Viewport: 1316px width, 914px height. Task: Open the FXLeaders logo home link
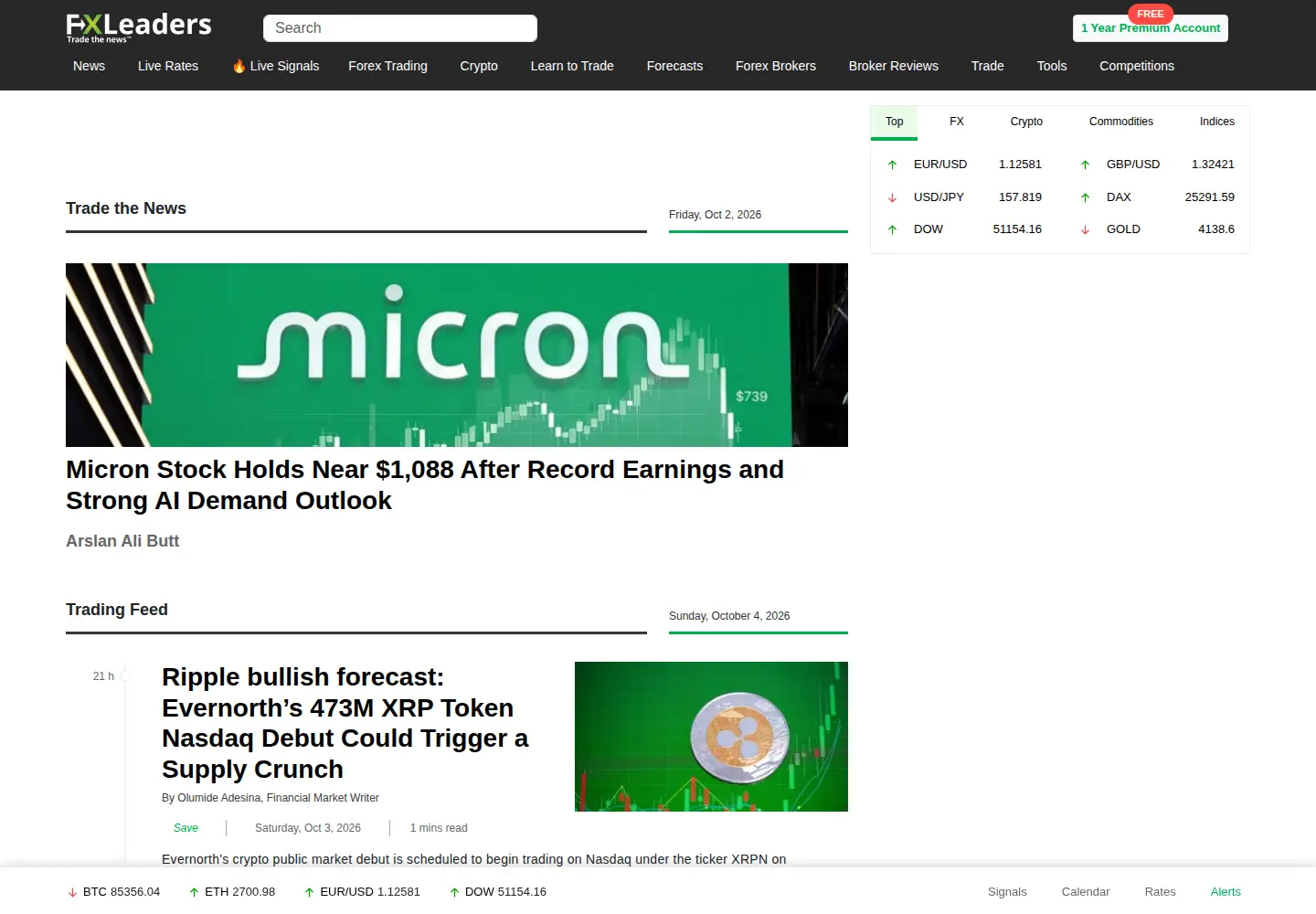tap(139, 27)
